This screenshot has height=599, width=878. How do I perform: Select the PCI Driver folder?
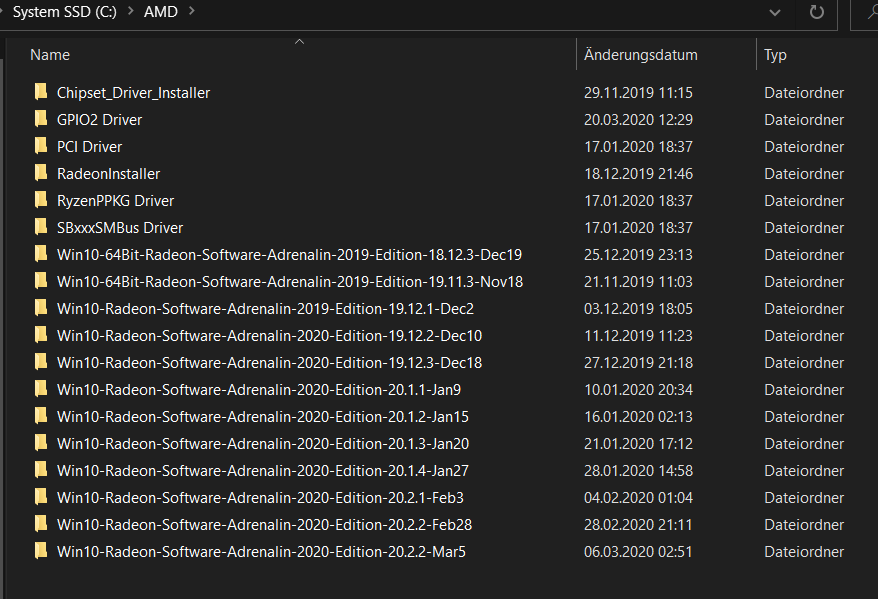coord(89,146)
